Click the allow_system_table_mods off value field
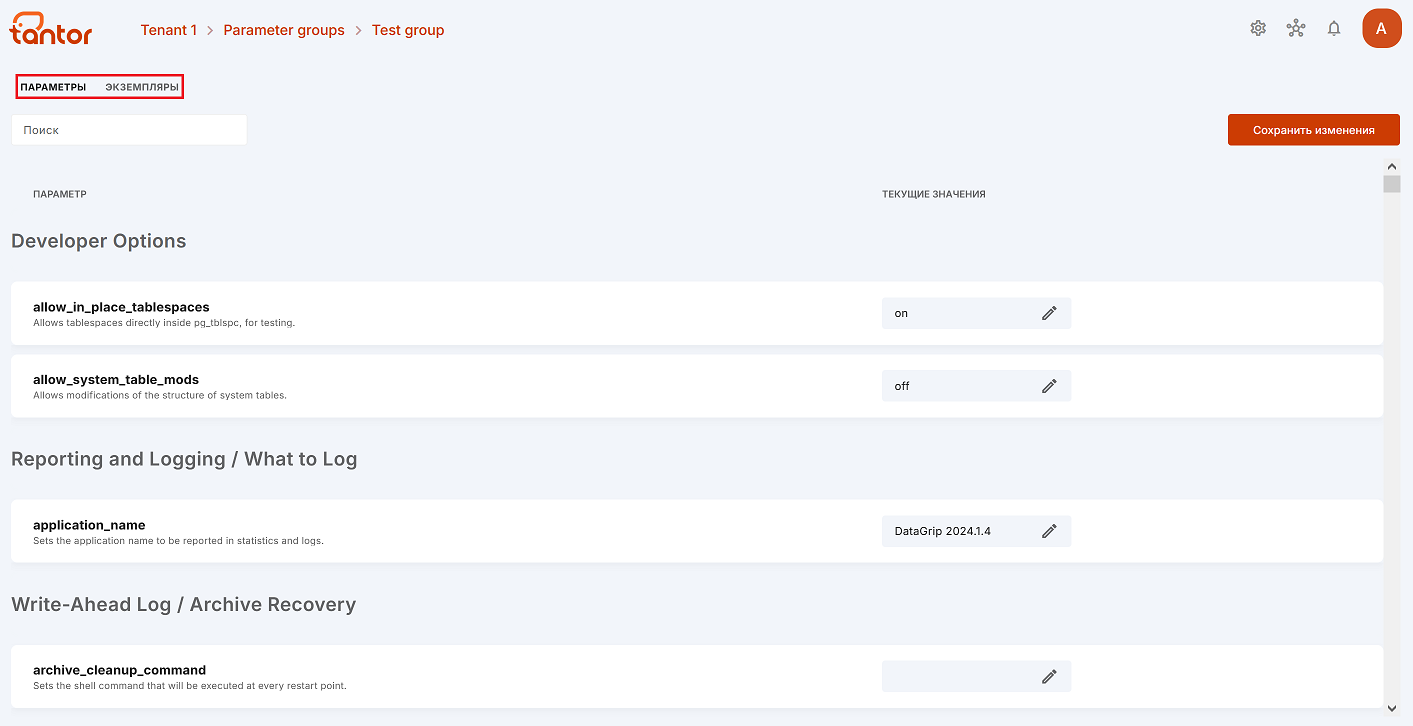The image size is (1413, 726). pos(976,386)
